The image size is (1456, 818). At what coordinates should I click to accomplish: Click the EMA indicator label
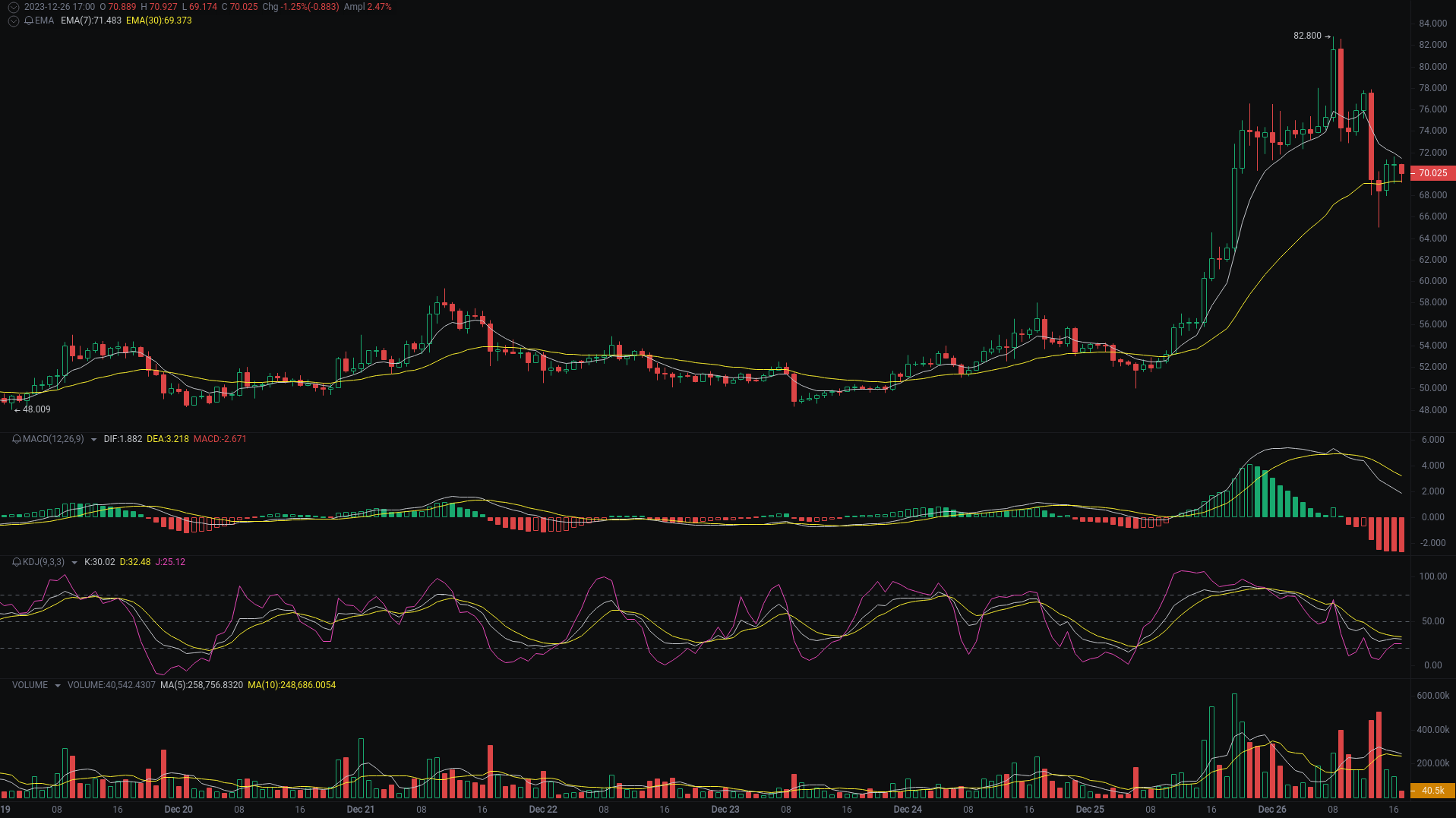click(44, 21)
